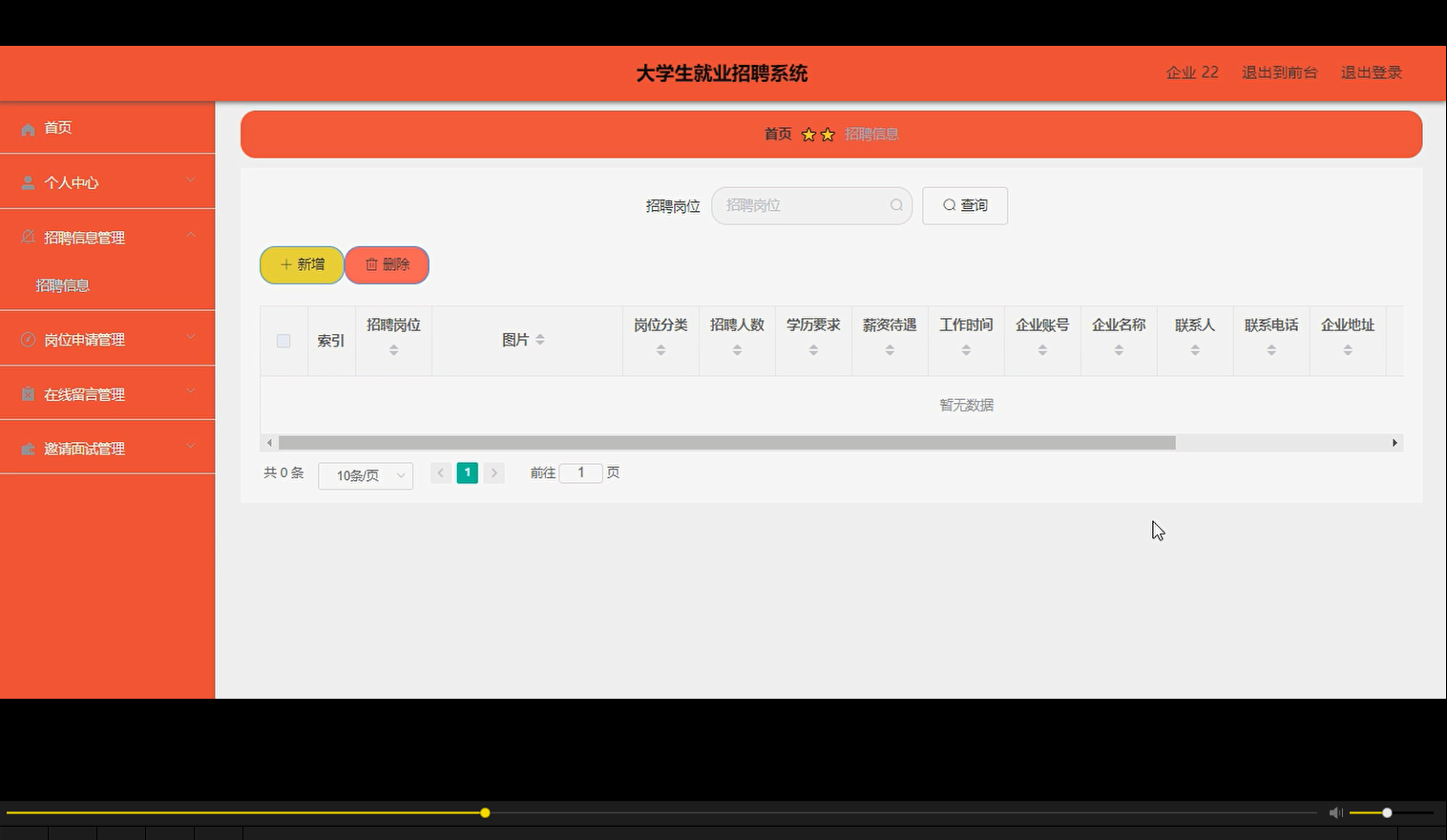Sort the table by 招聘岗位 column arrows

click(x=393, y=350)
